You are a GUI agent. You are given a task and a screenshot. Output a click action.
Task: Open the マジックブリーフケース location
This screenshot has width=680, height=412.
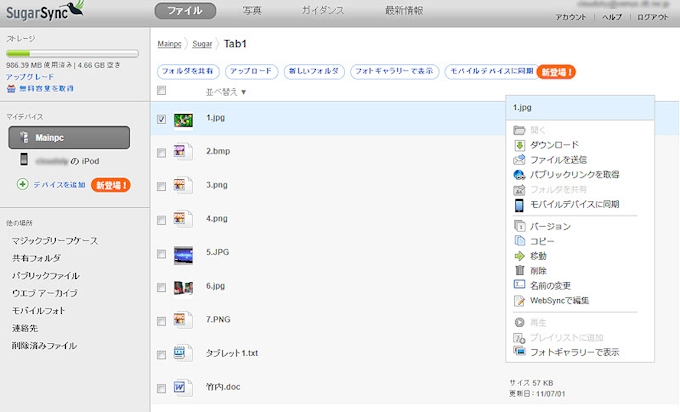55,241
